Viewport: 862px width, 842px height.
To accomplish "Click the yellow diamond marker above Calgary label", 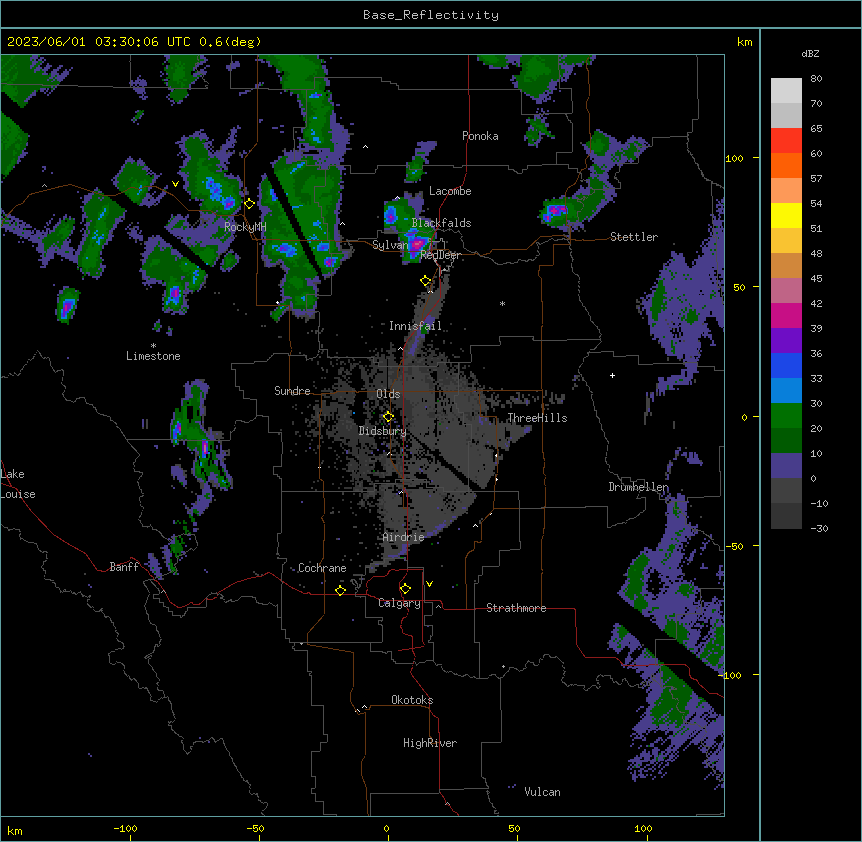I will point(405,589).
